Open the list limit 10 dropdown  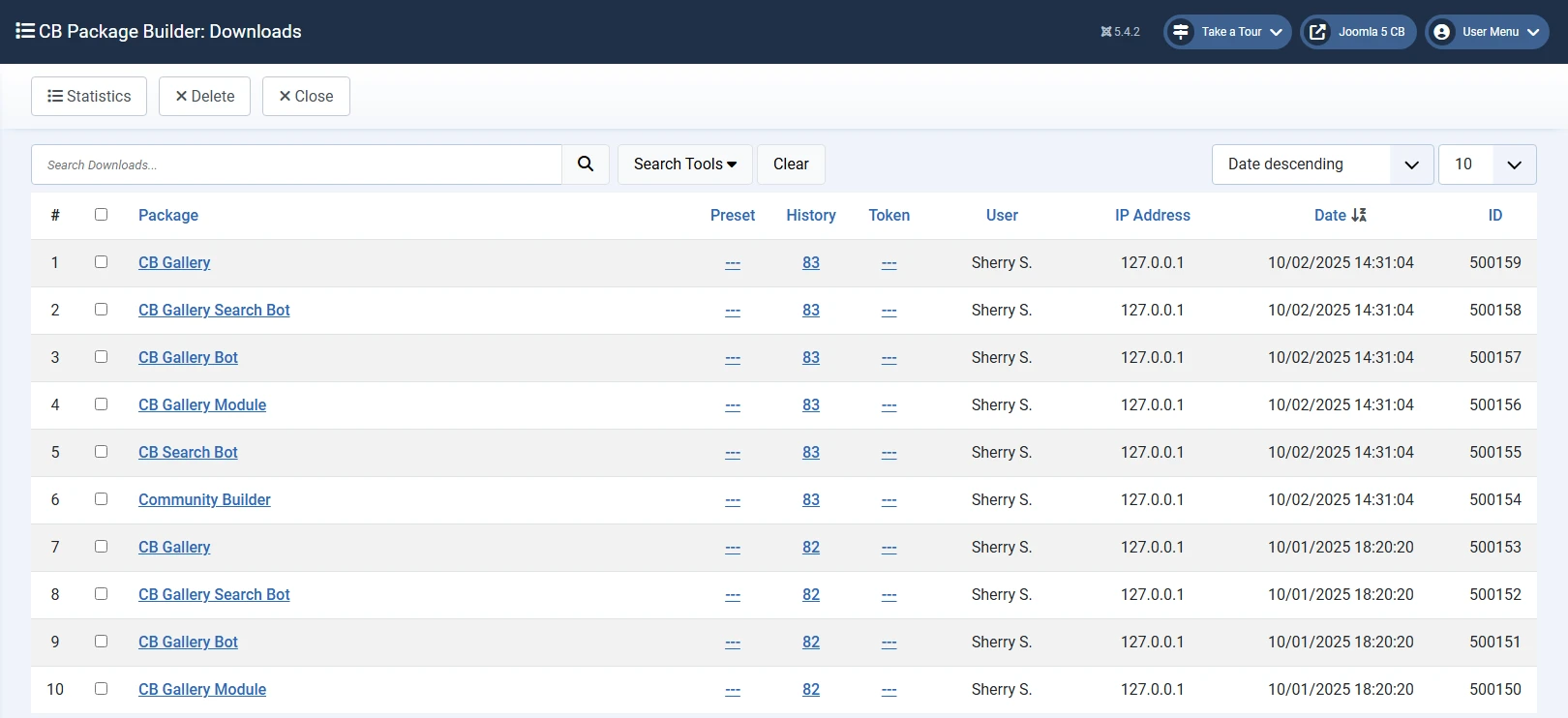pyautogui.click(x=1488, y=165)
